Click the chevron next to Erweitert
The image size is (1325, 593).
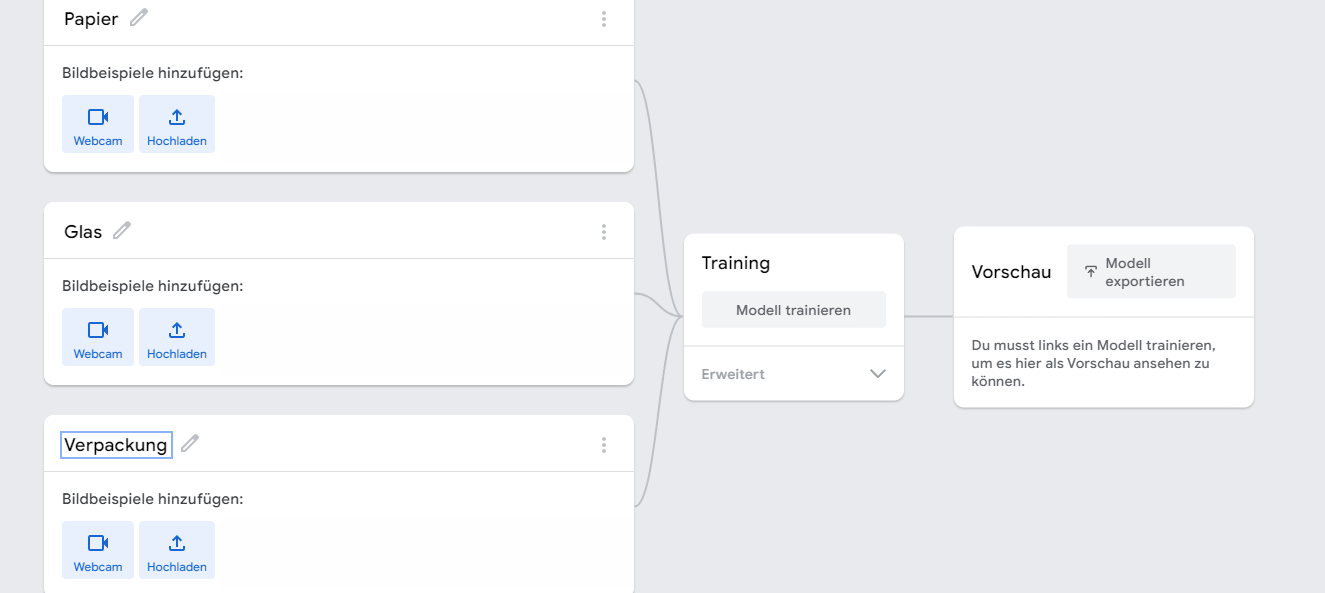click(x=877, y=373)
